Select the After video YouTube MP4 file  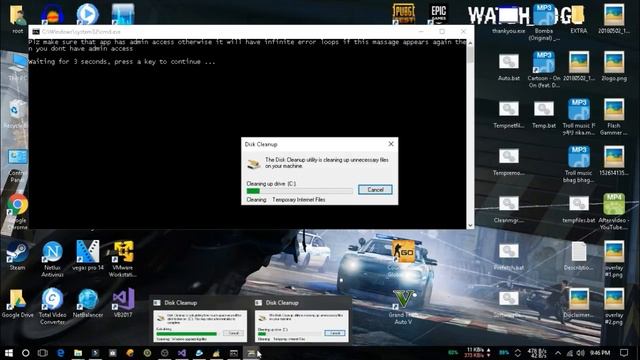(x=613, y=211)
